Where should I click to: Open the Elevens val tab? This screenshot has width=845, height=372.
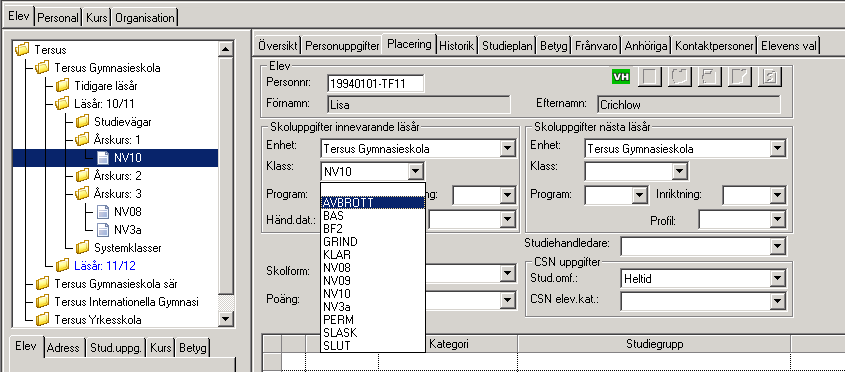pos(788,46)
